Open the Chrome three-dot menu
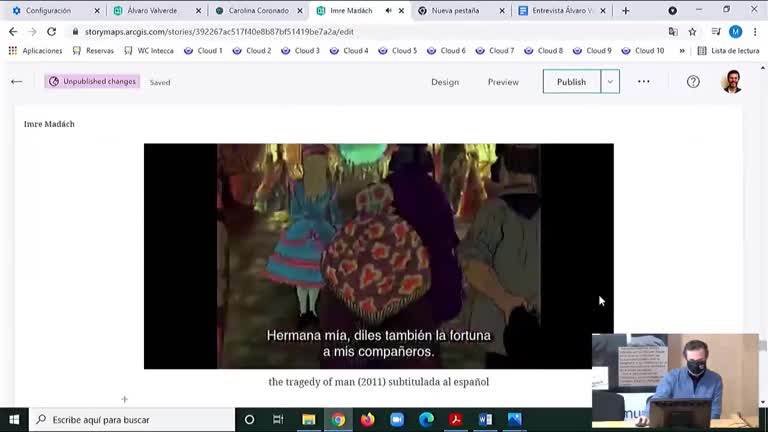 [x=755, y=32]
